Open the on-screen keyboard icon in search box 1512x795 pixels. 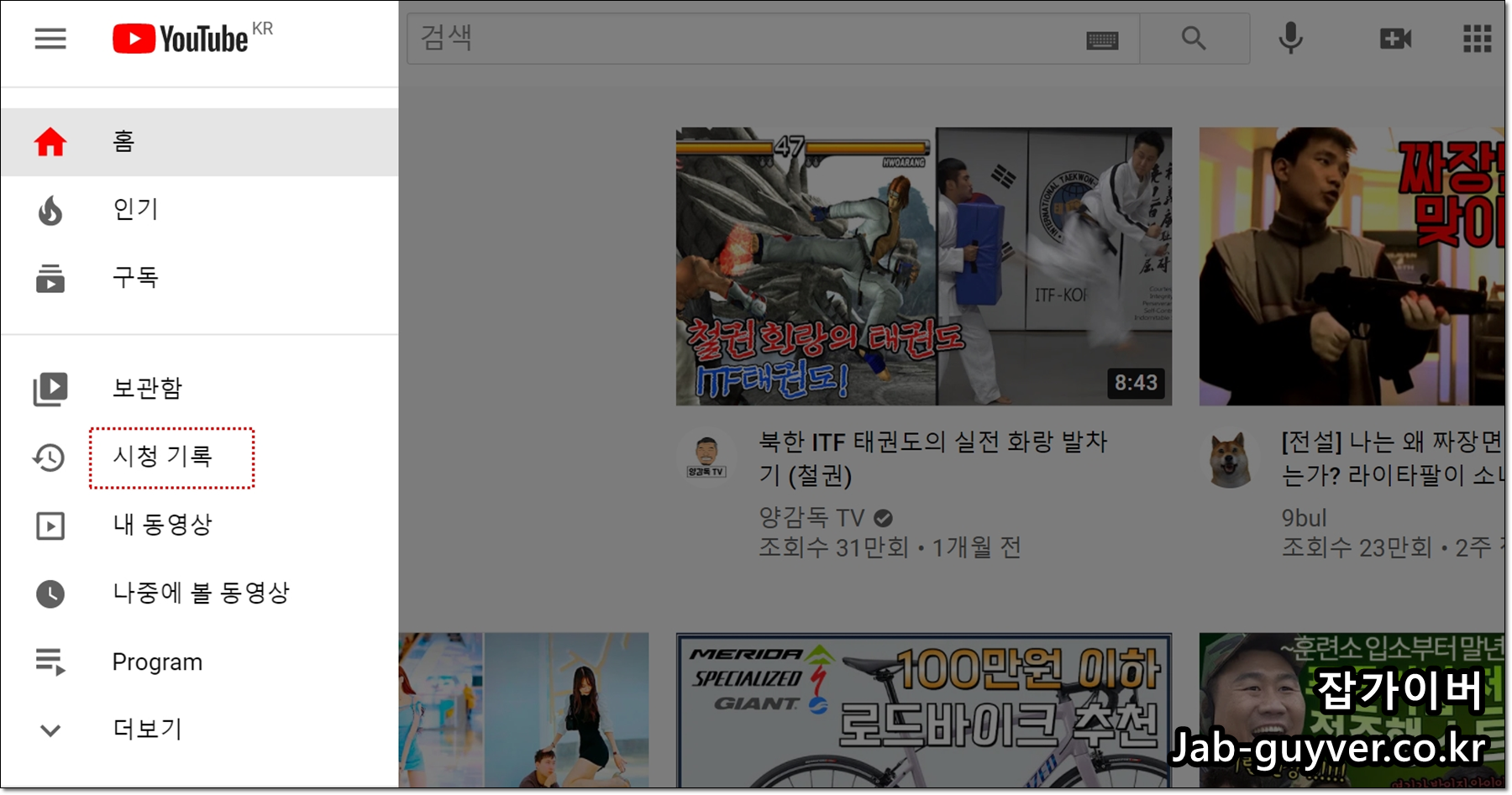click(1102, 39)
